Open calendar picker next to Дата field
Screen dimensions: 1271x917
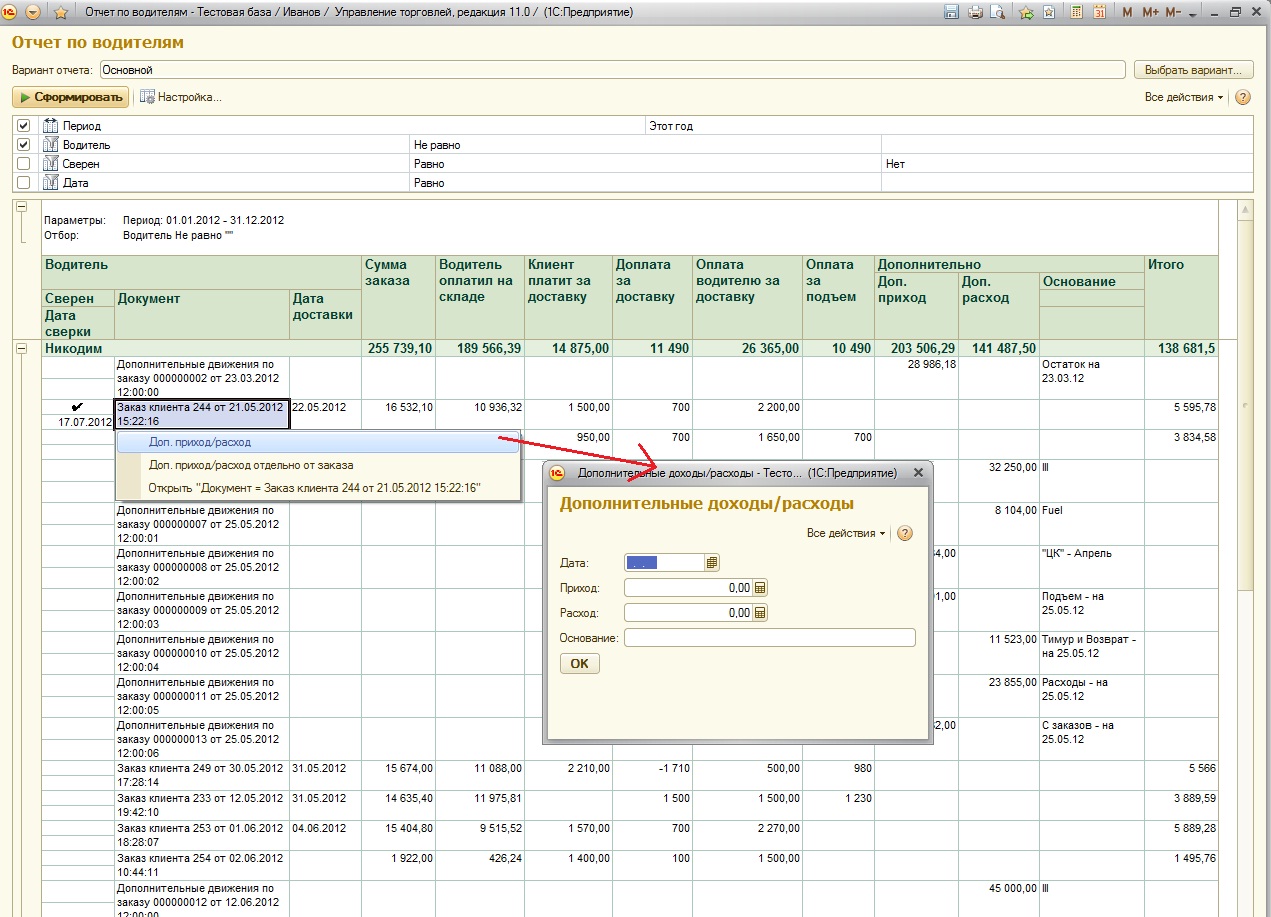[712, 563]
